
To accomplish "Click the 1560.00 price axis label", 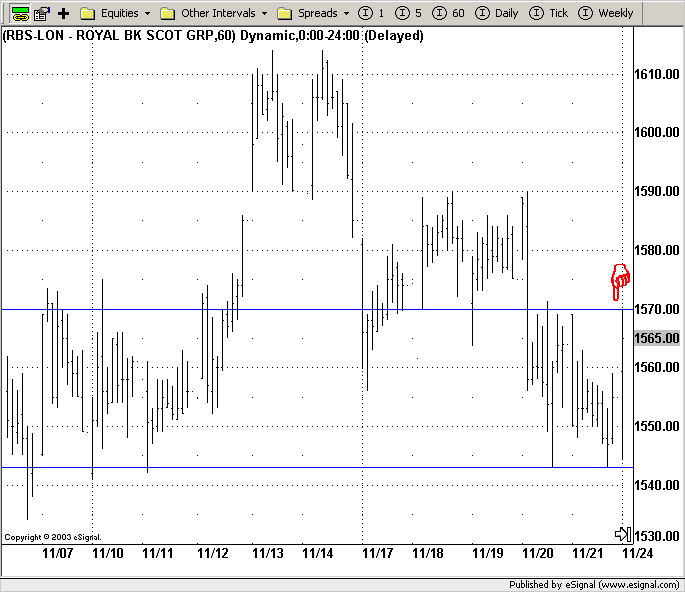I will [x=657, y=367].
